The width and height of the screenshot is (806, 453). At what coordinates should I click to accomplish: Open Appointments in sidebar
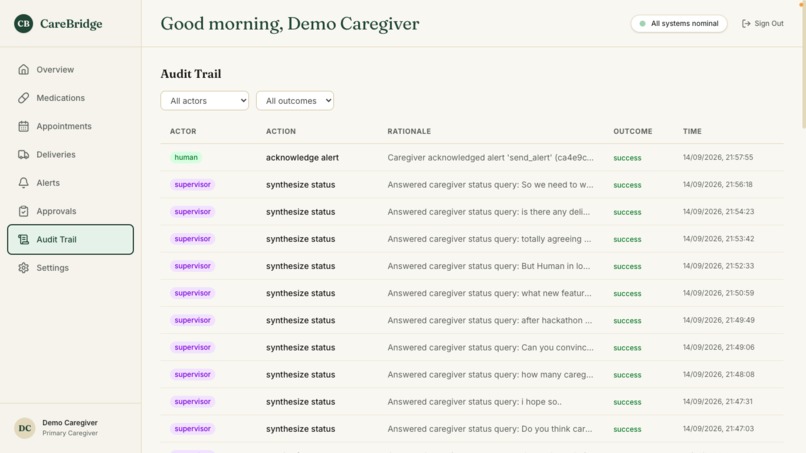pyautogui.click(x=70, y=126)
